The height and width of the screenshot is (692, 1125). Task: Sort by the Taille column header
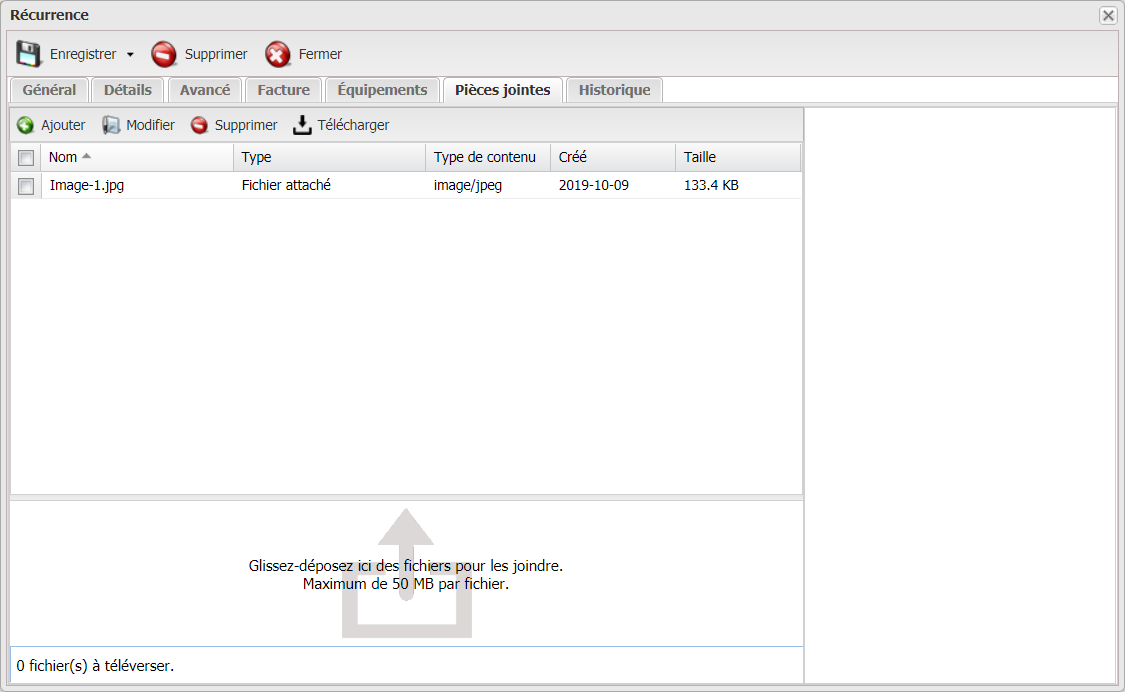pos(700,157)
